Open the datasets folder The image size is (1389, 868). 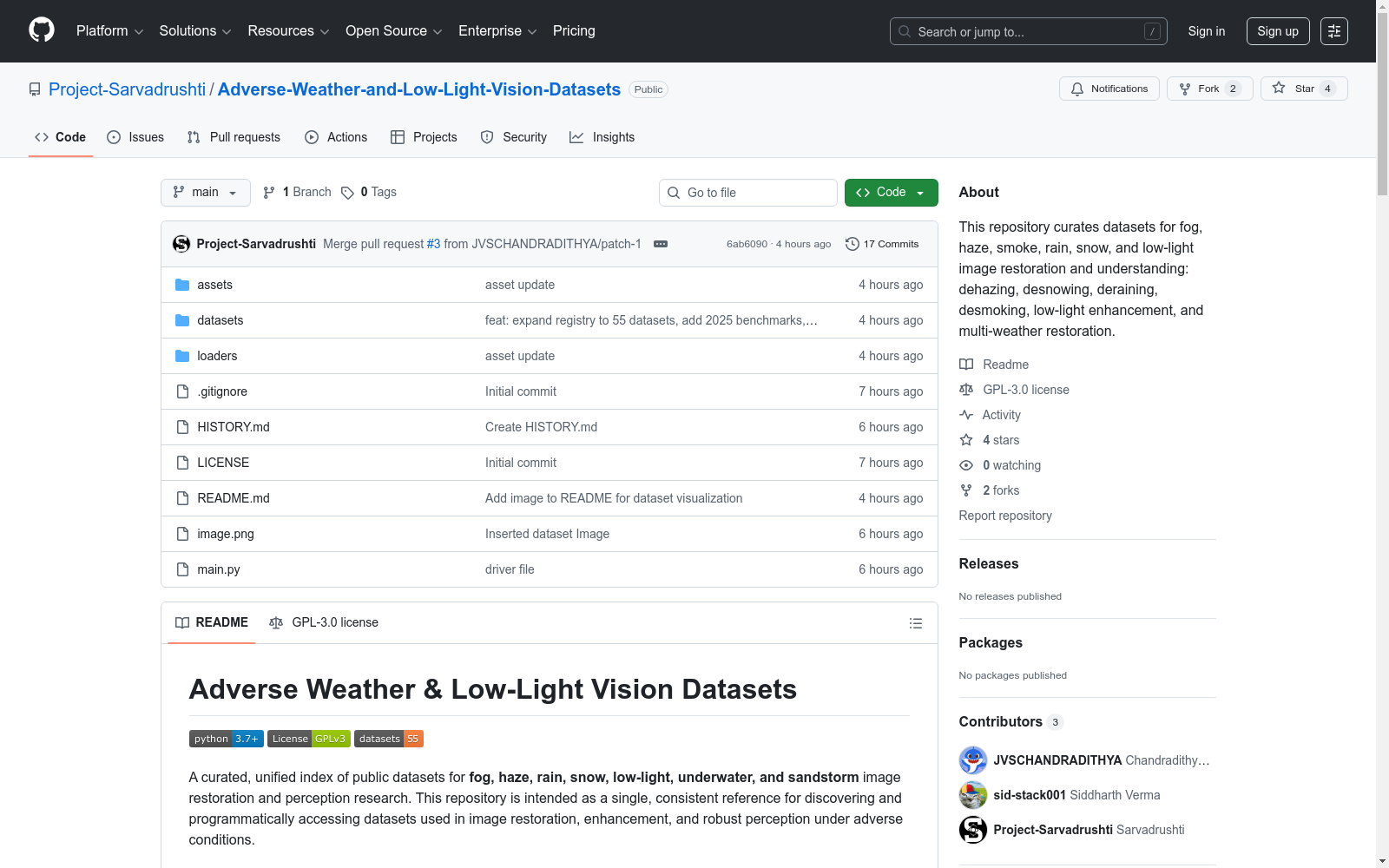tap(220, 320)
